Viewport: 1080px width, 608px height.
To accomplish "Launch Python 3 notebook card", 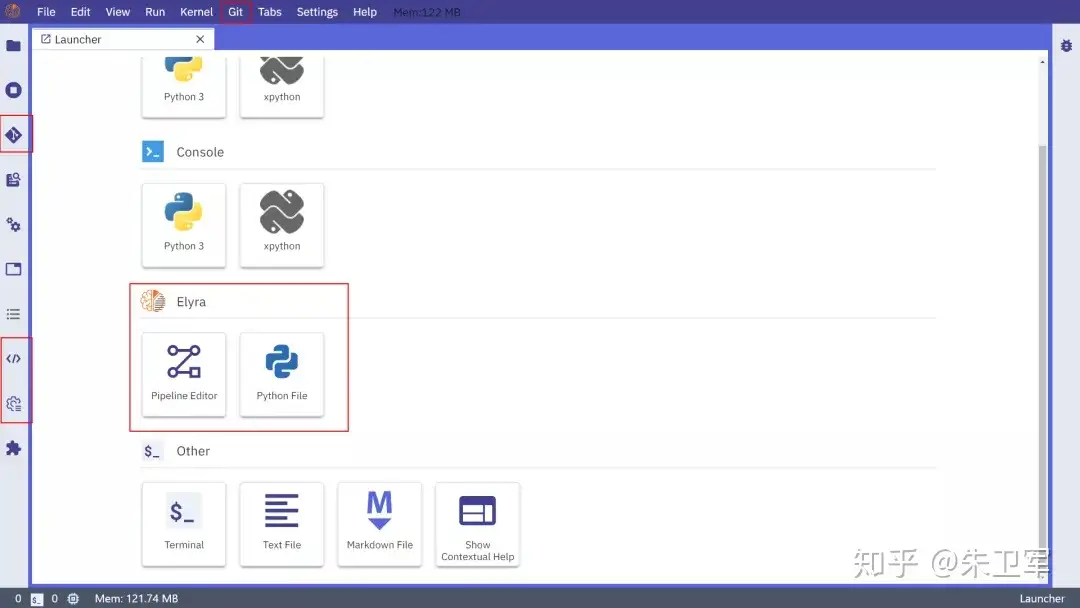I will [x=184, y=85].
